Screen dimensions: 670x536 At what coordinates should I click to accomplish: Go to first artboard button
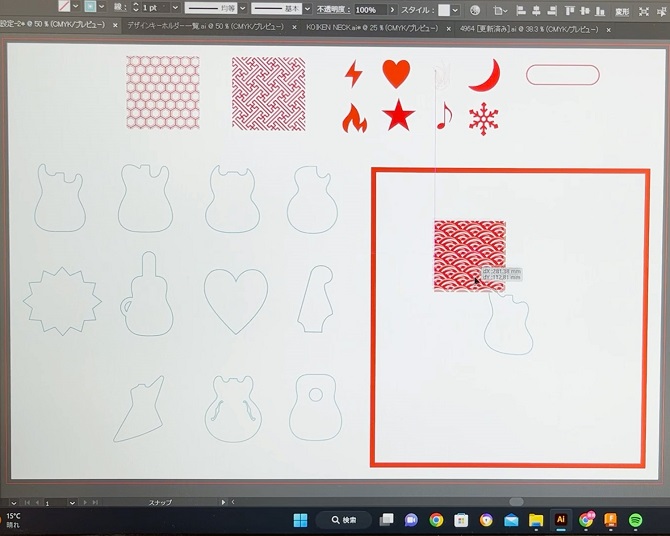coord(27,503)
